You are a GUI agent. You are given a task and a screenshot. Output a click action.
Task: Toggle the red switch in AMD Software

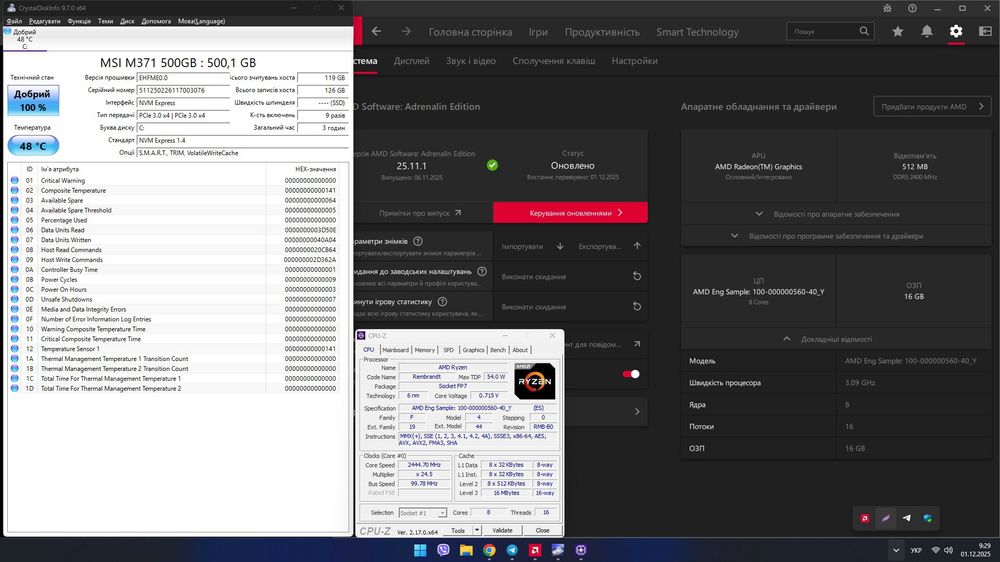[x=631, y=374]
